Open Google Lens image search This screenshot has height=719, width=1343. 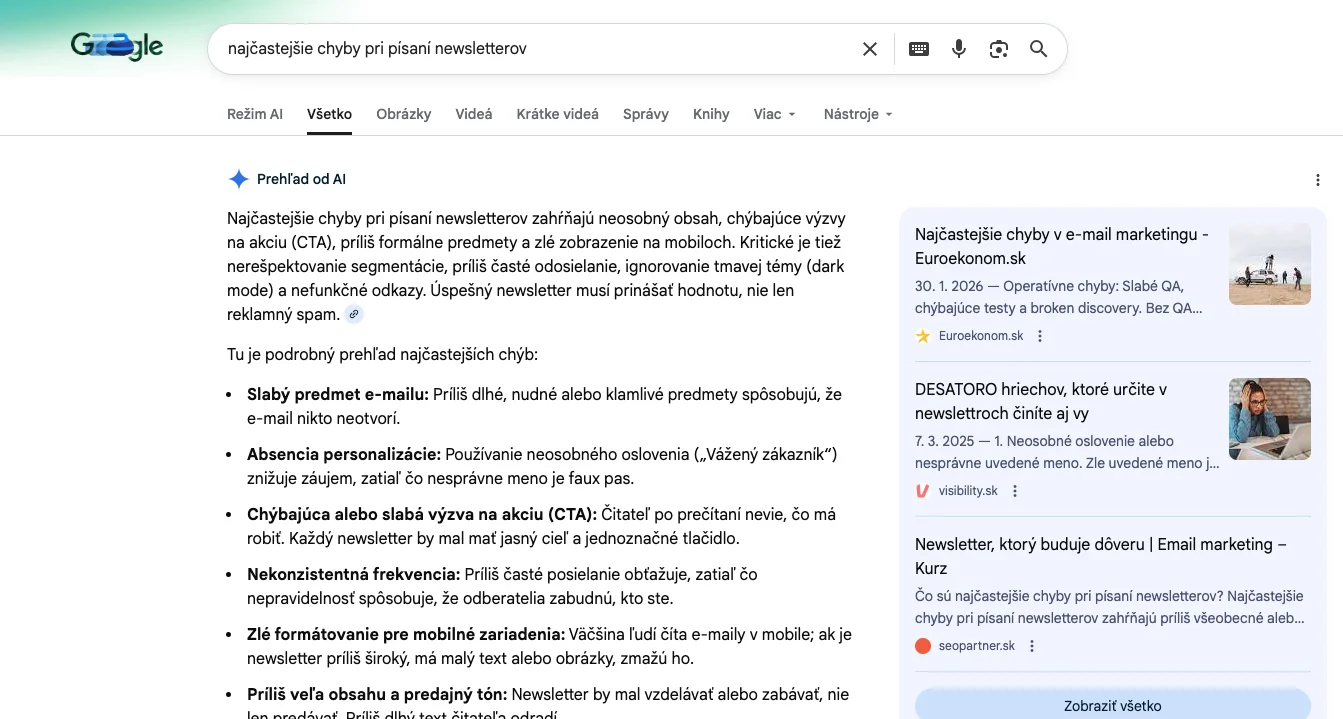998,49
